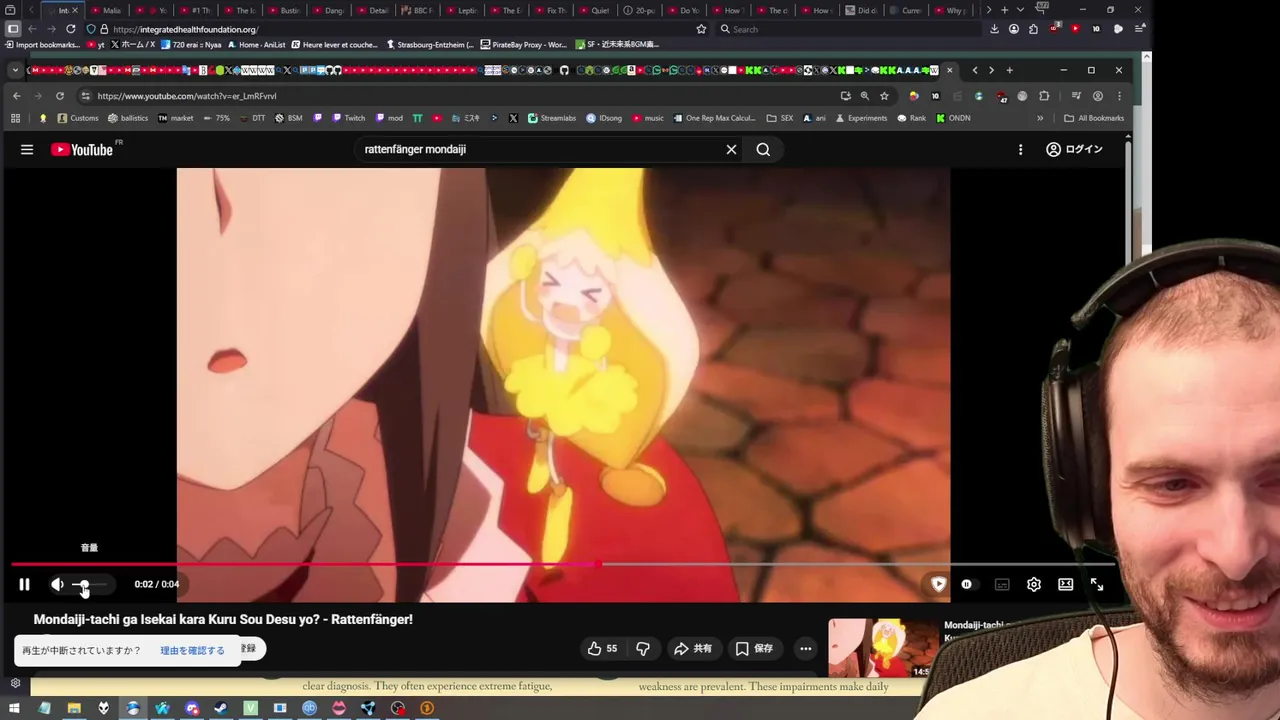
Task: Open the inner browser's three-dot menu
Action: point(1119,96)
